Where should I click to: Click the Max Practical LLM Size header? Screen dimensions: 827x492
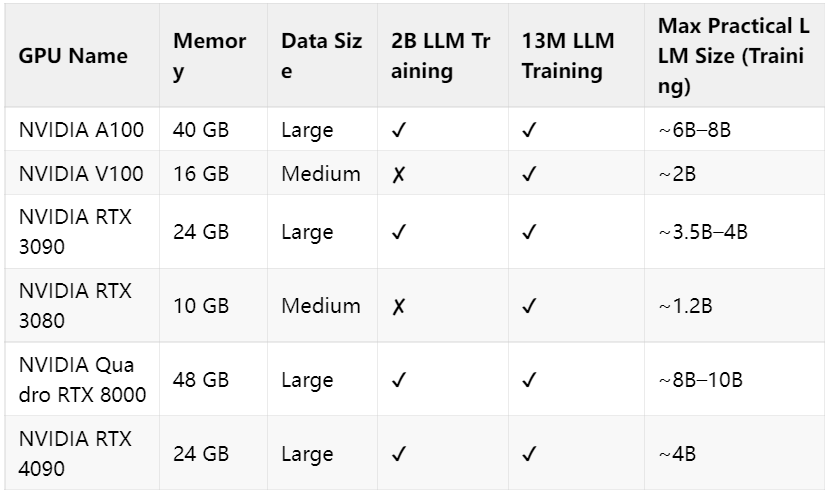733,56
